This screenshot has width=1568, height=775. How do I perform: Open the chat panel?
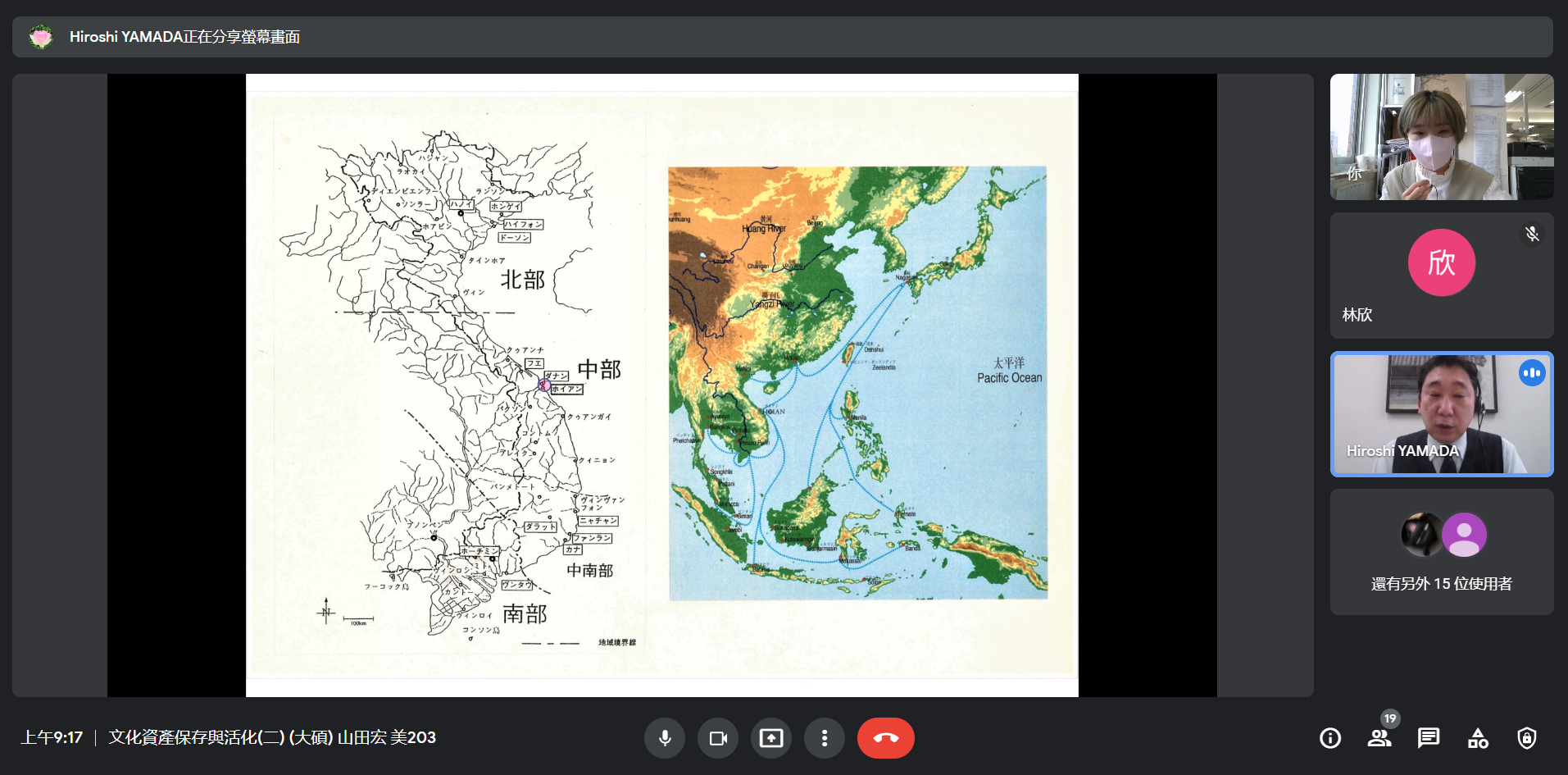click(1429, 738)
